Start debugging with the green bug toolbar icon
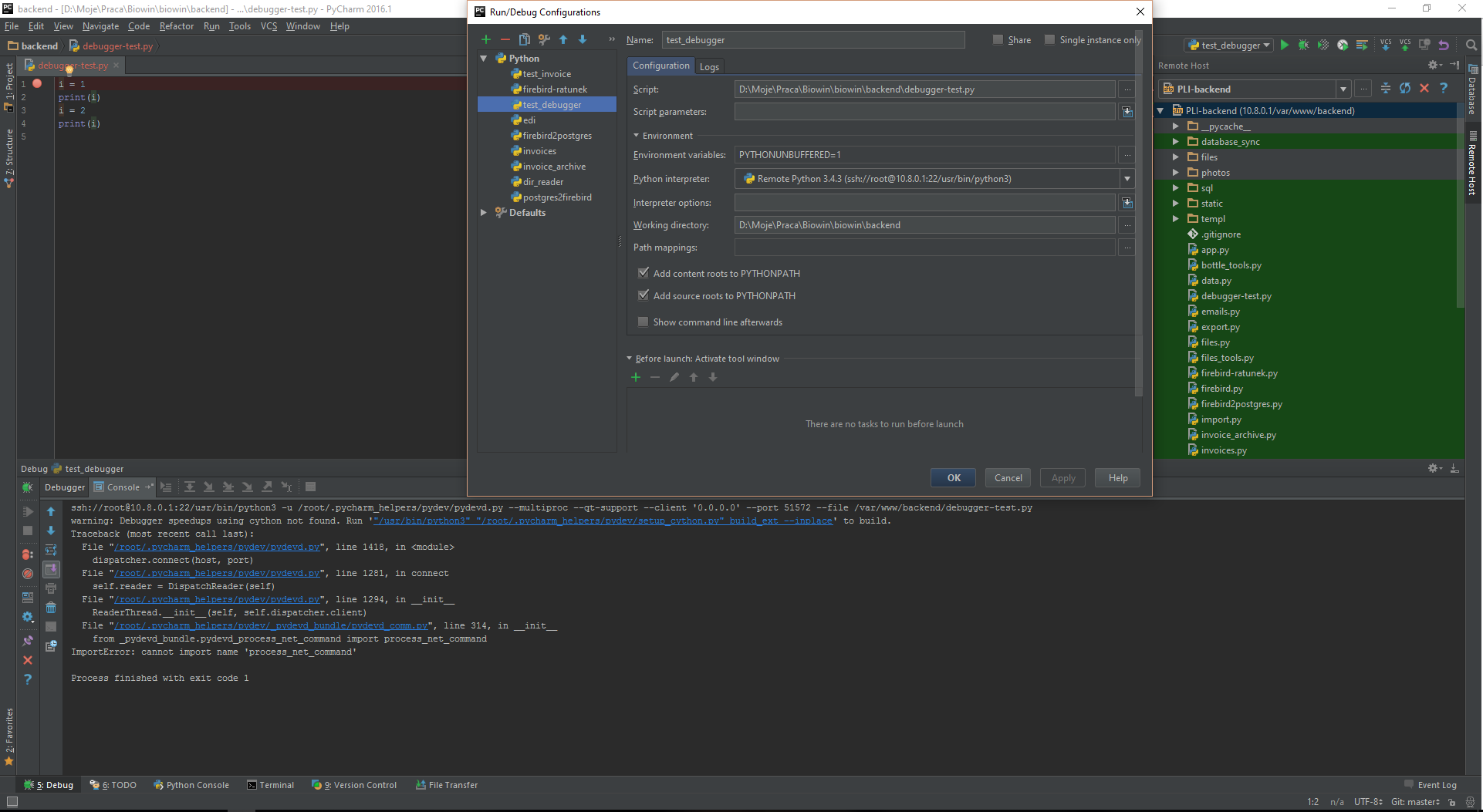The image size is (1483, 812). (x=1304, y=45)
